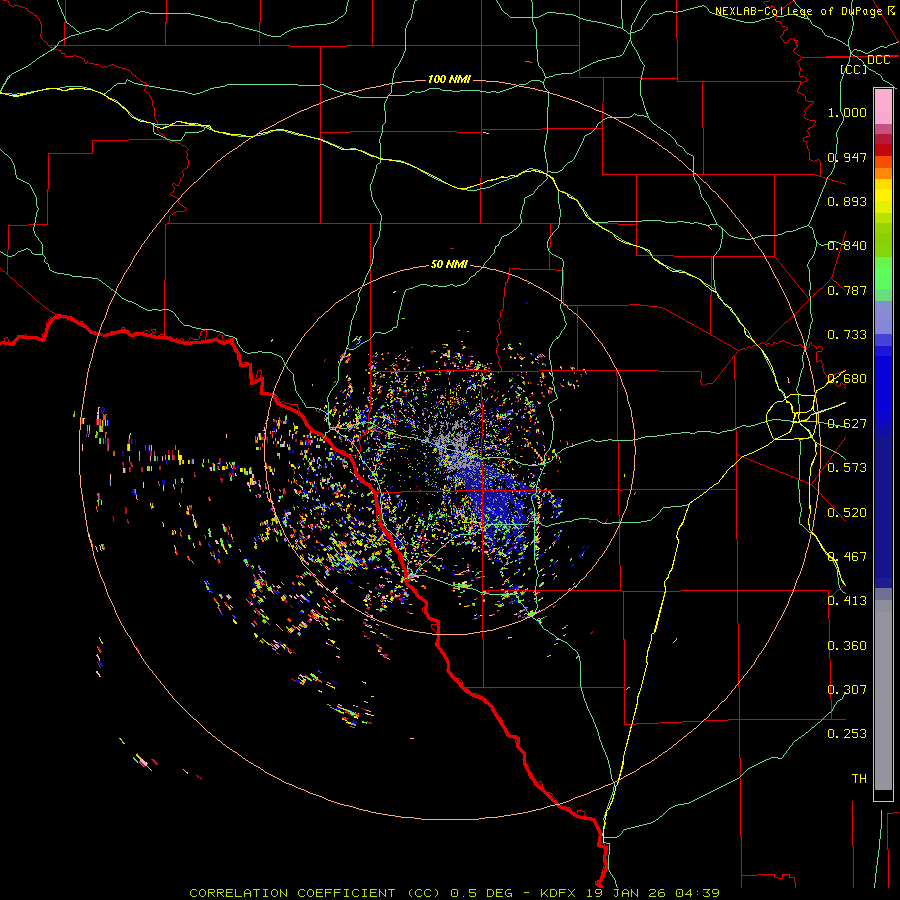Click the 0.5 DEG elevation text in the caption
900x900 pixels.
pyautogui.click(x=481, y=893)
